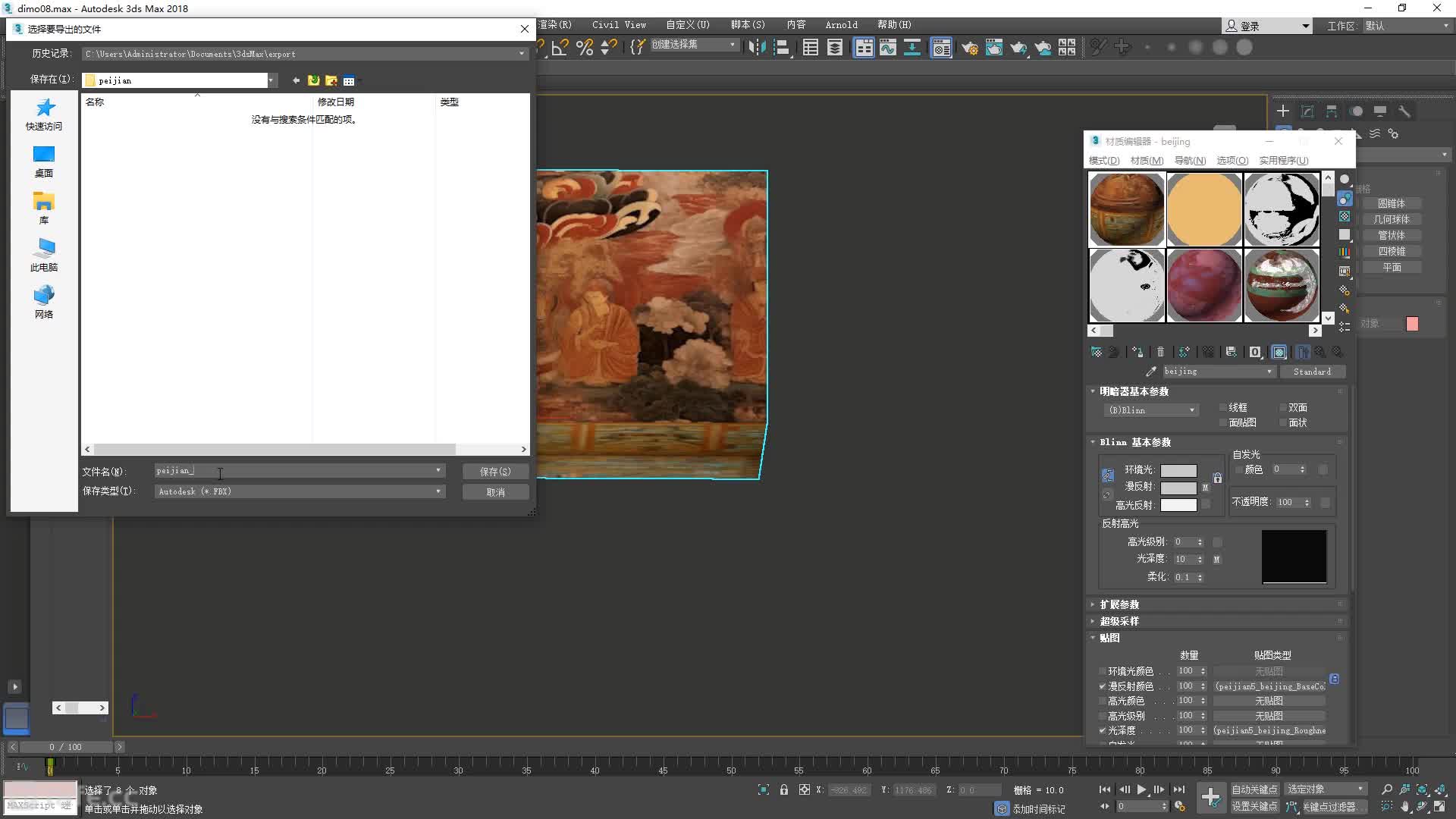Toggle the Ribbon display icon
Viewport: 1456px width, 819px height.
864,48
